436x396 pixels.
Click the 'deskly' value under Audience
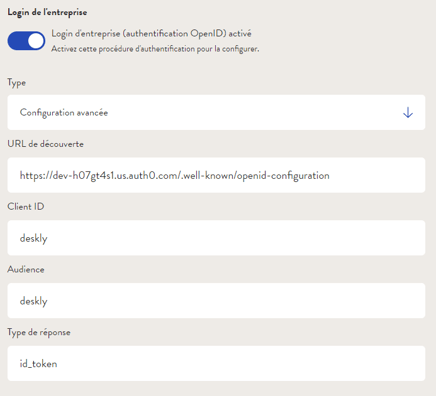[x=33, y=301]
